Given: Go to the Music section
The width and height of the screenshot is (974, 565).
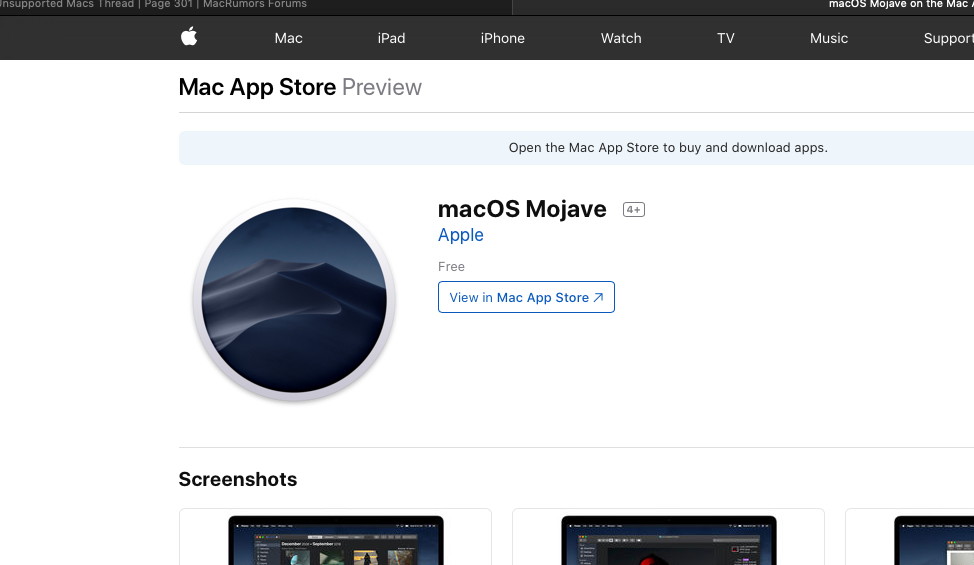Looking at the screenshot, I should [x=829, y=38].
